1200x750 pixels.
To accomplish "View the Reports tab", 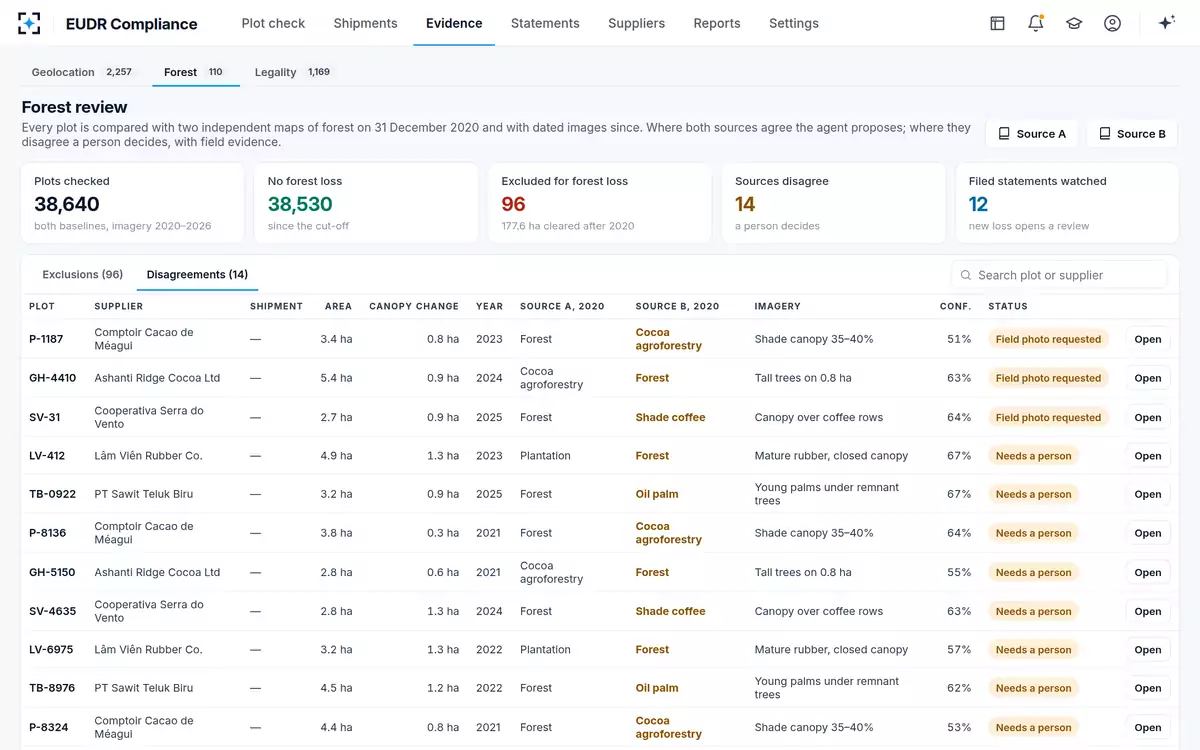I will point(717,23).
